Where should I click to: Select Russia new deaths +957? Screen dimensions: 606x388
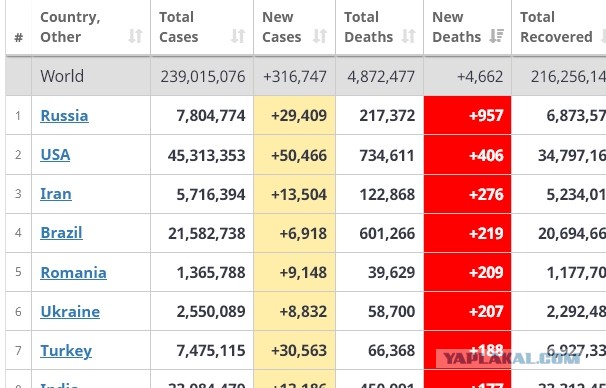[x=486, y=116]
